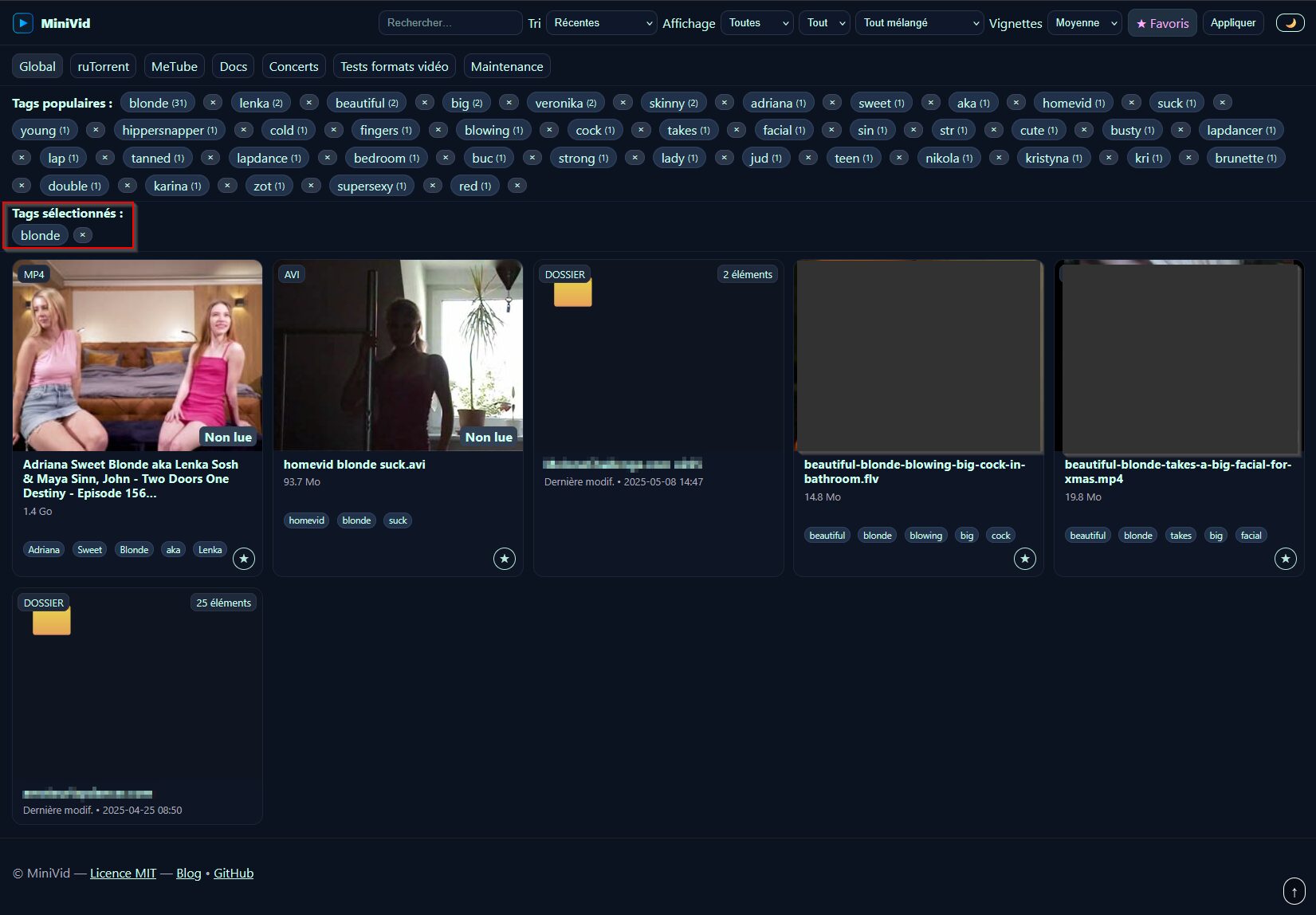Star the blowing-big-cock-in-bathroom.flv card
1316x915 pixels.
click(x=1025, y=559)
